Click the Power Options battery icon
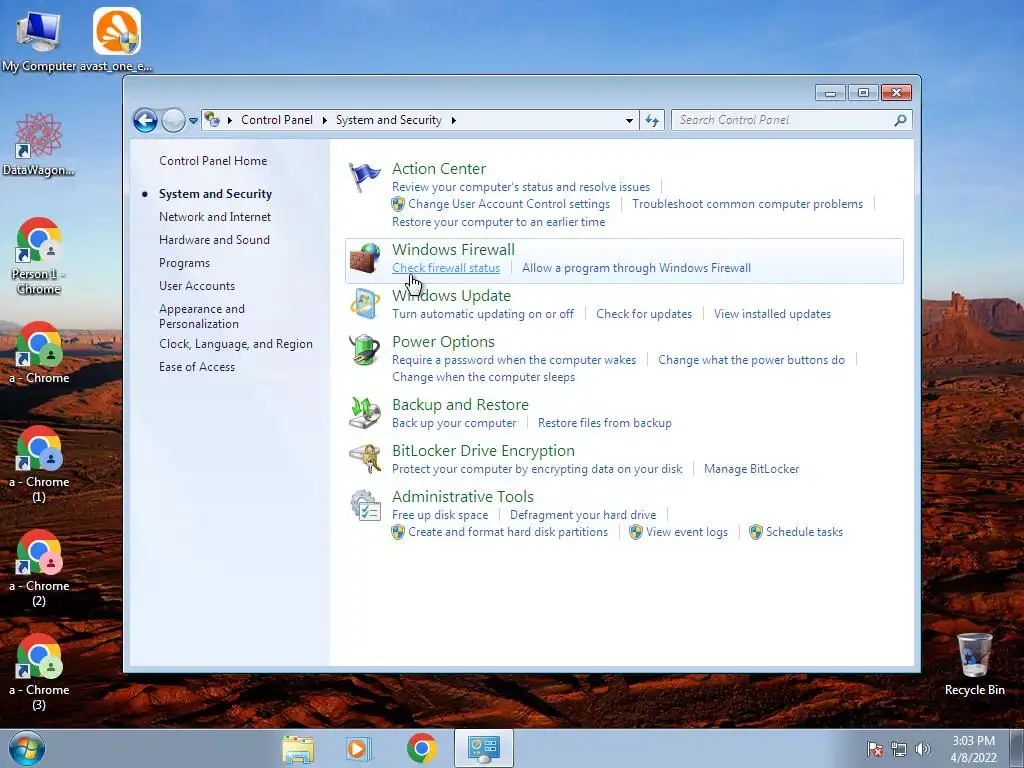The image size is (1024, 768). click(364, 351)
